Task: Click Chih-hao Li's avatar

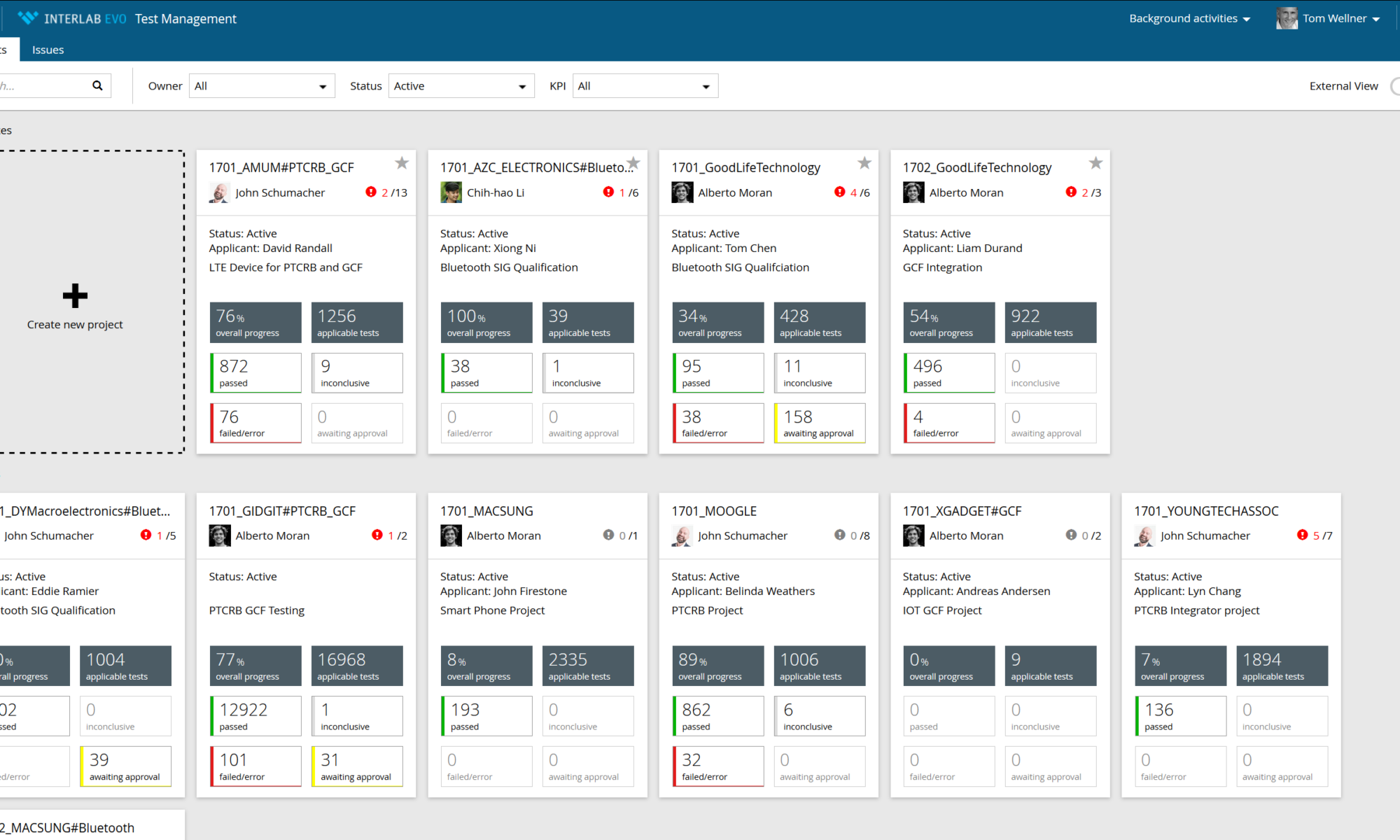Action: pos(451,192)
